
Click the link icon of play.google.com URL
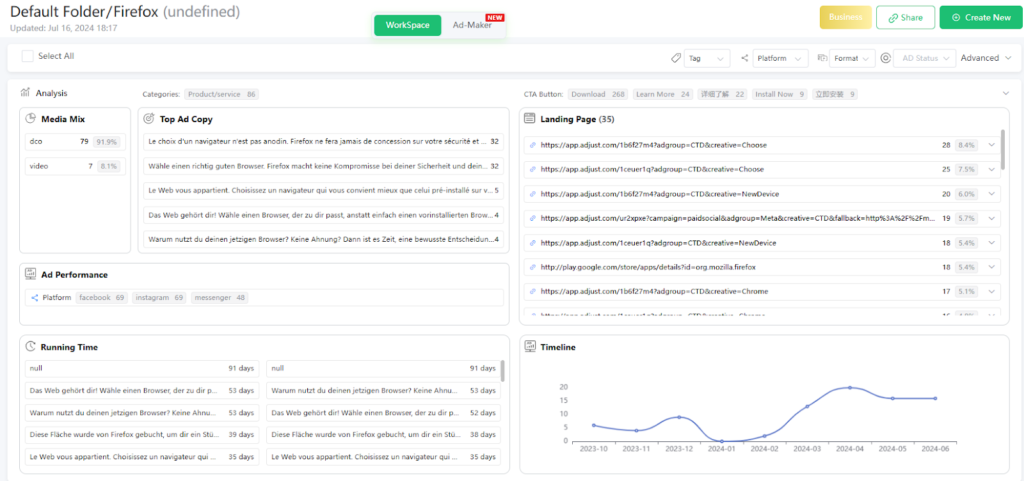533,268
